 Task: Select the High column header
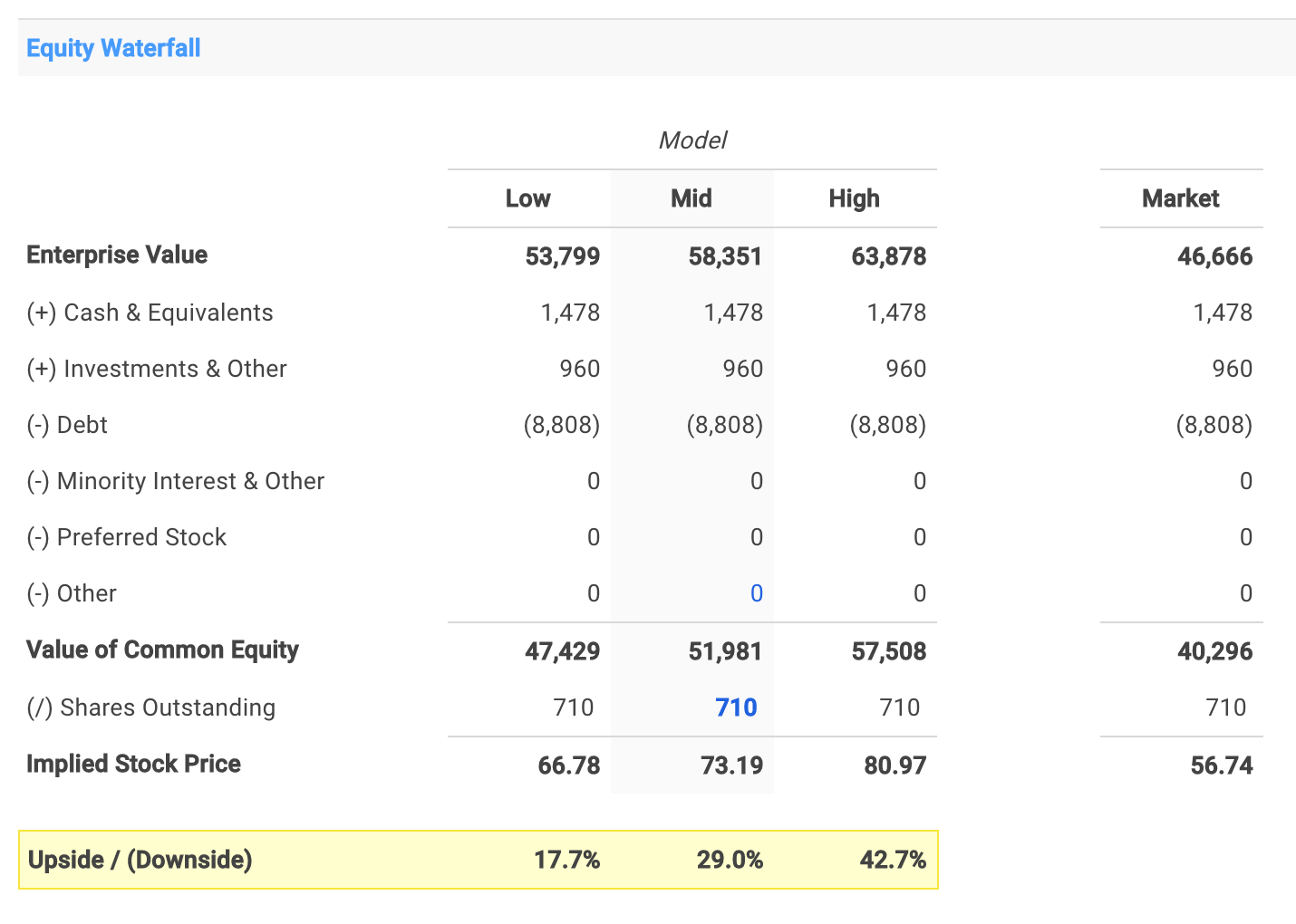coord(855,198)
